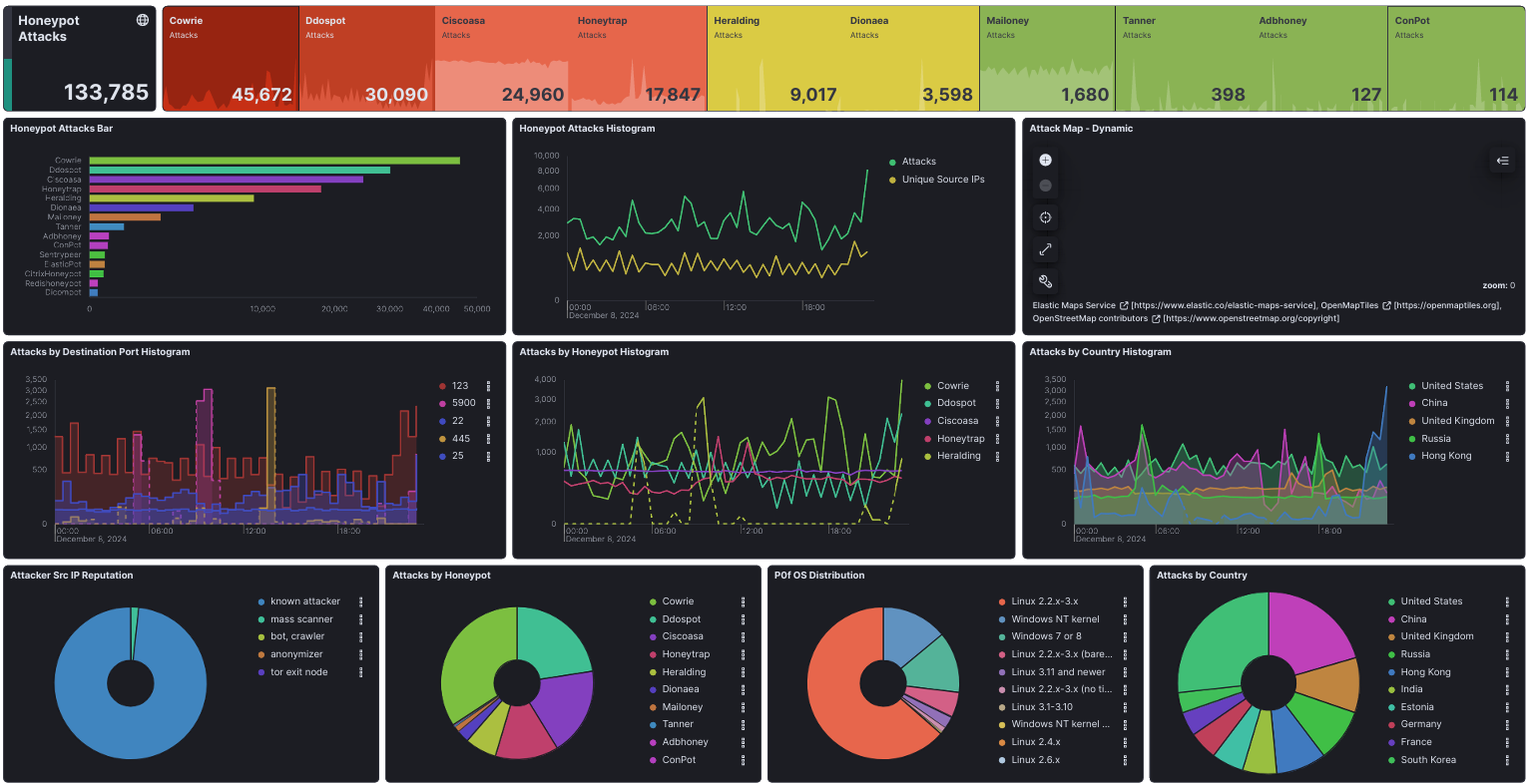Open options icon beside ConPot pie legend
The width and height of the screenshot is (1530, 784).
(744, 760)
